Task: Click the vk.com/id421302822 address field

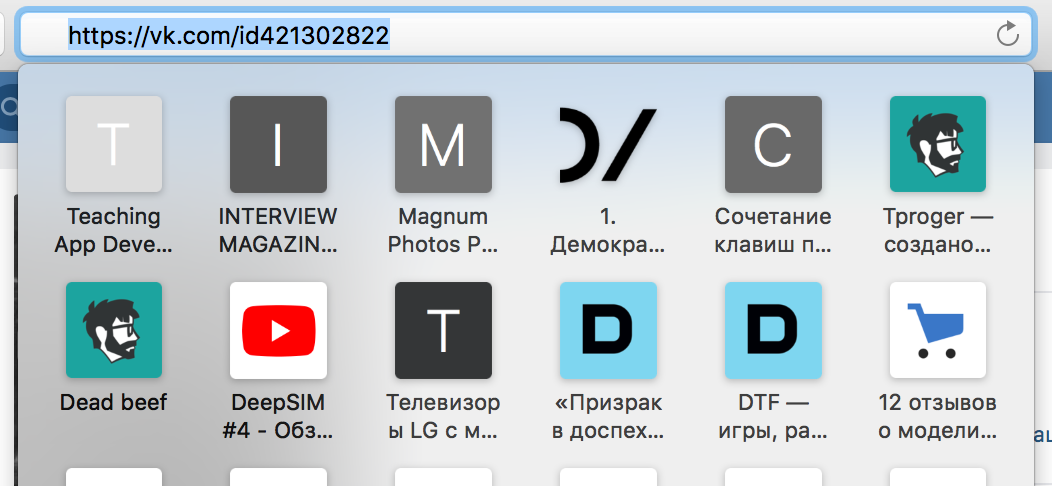Action: (x=525, y=34)
